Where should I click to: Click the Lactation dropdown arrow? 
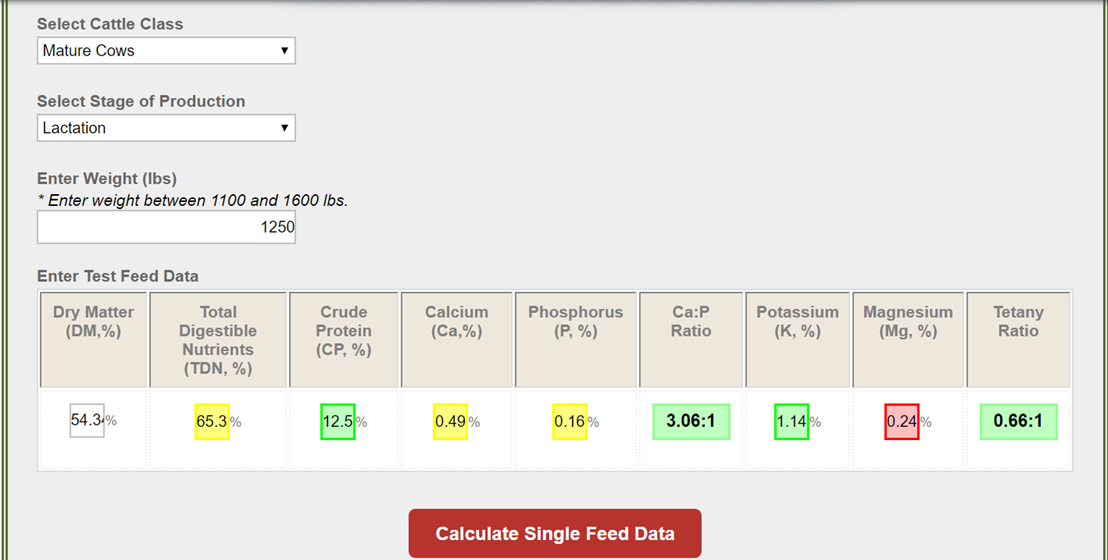click(284, 128)
